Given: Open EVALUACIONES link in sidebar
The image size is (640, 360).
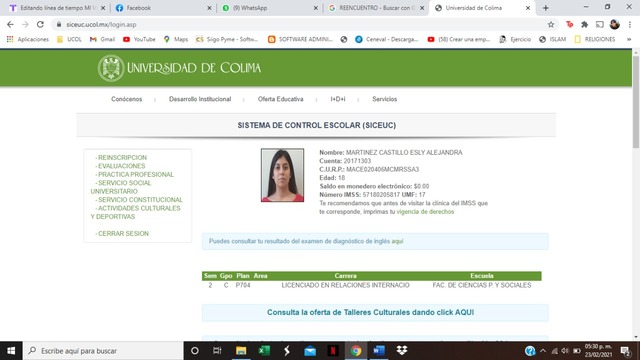Looking at the screenshot, I should (x=121, y=166).
